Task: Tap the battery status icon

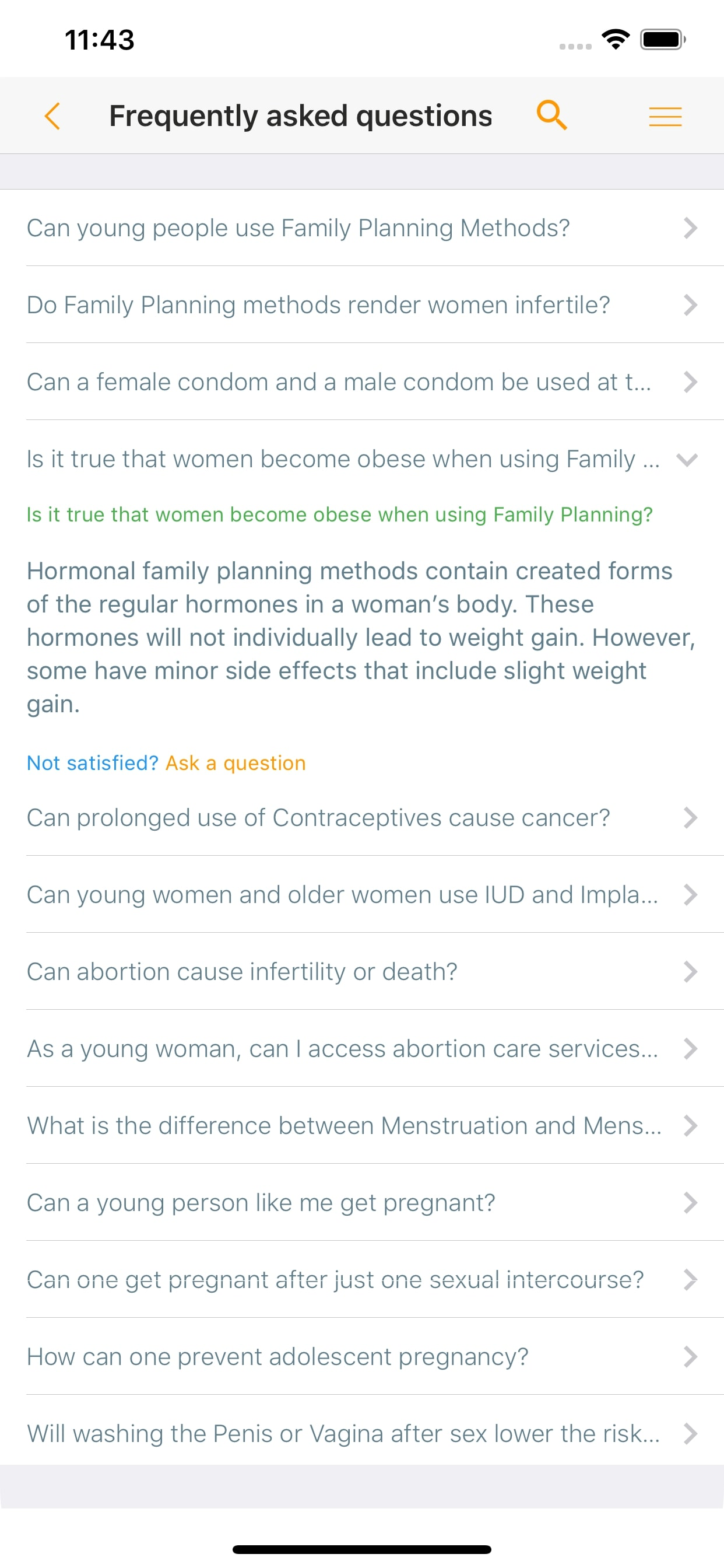Action: pyautogui.click(x=663, y=40)
